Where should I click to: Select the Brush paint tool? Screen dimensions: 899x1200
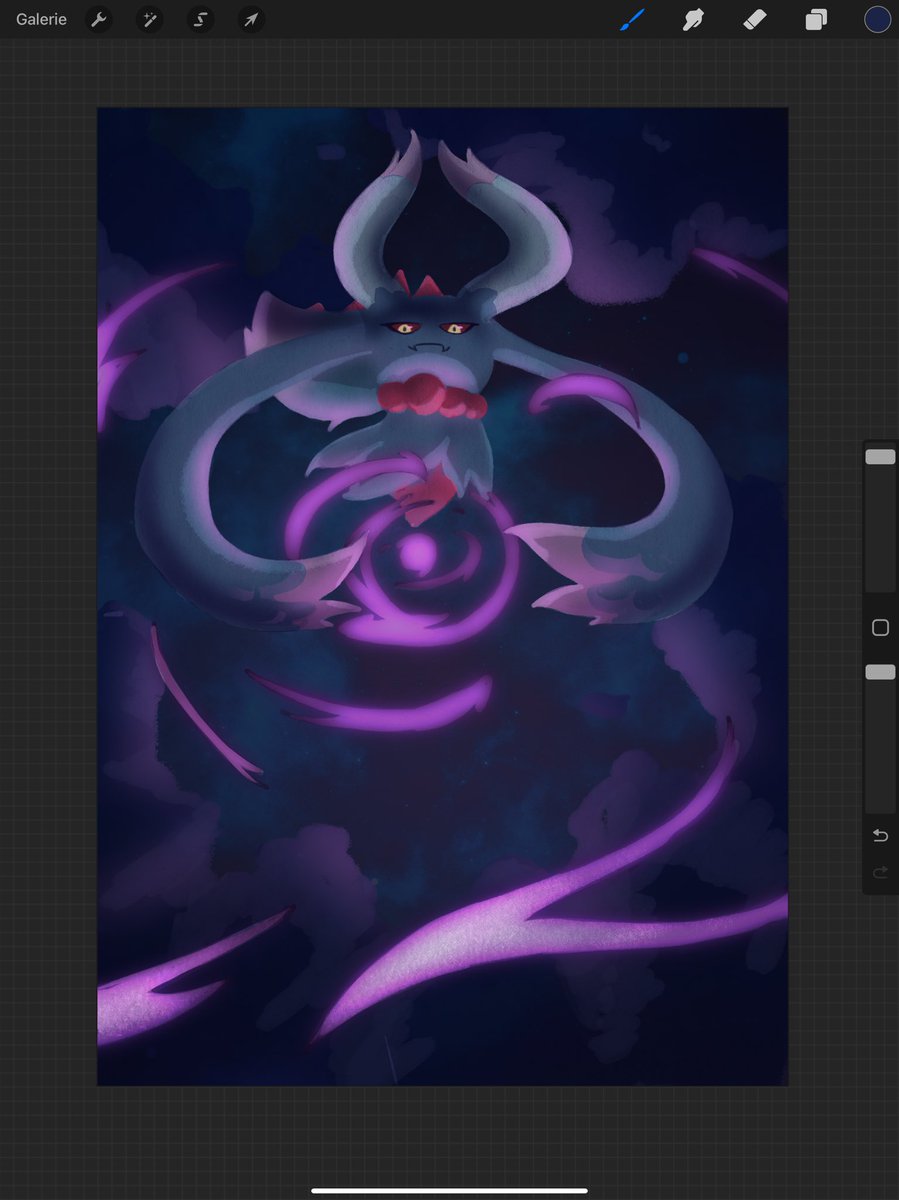(632, 19)
